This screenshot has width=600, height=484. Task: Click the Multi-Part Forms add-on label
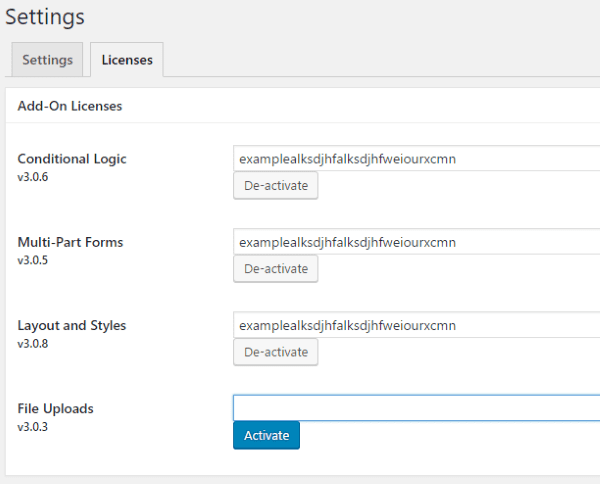(70, 242)
